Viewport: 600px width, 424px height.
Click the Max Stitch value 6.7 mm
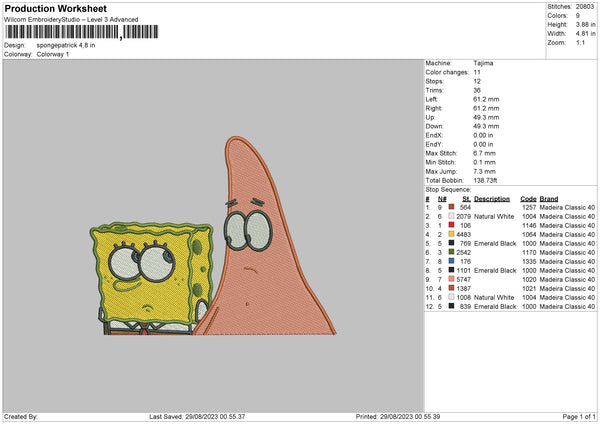pos(484,153)
